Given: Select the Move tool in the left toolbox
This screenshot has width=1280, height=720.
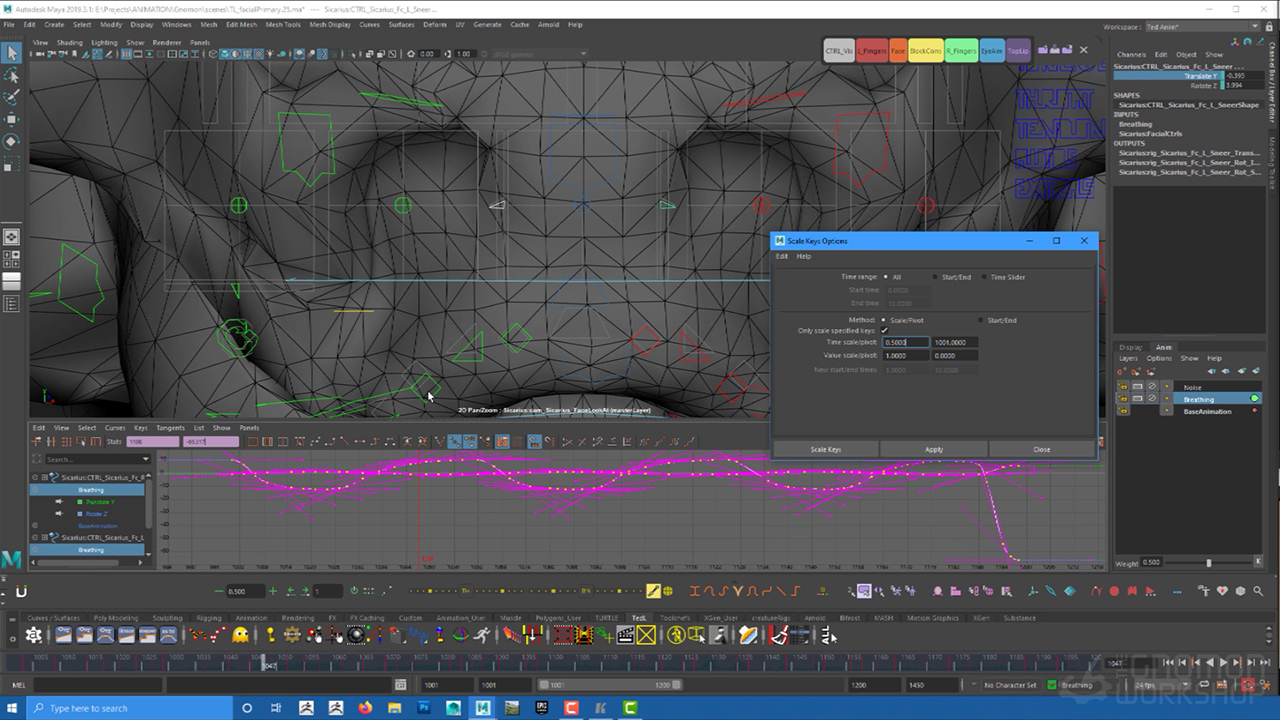Looking at the screenshot, I should (12, 119).
